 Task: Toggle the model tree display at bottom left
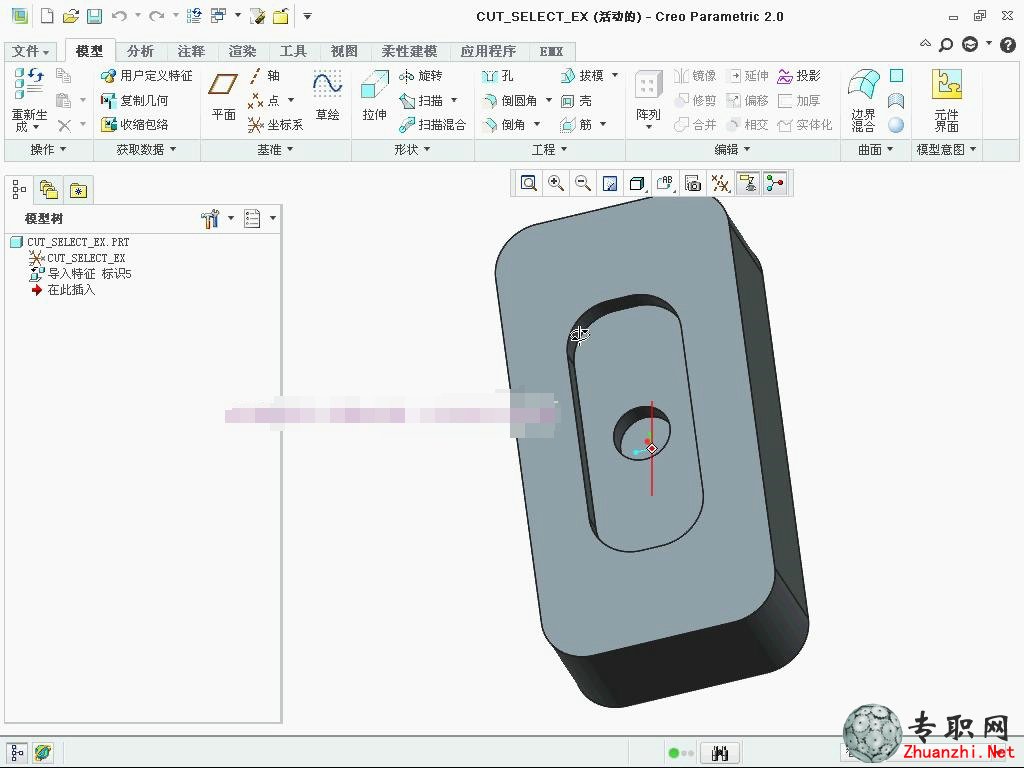18,753
